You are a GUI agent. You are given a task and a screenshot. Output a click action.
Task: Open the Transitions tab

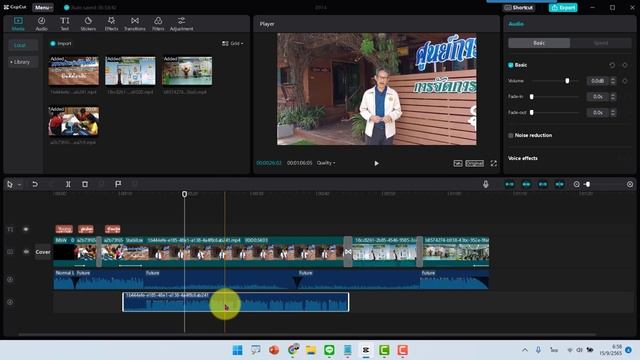(x=135, y=24)
